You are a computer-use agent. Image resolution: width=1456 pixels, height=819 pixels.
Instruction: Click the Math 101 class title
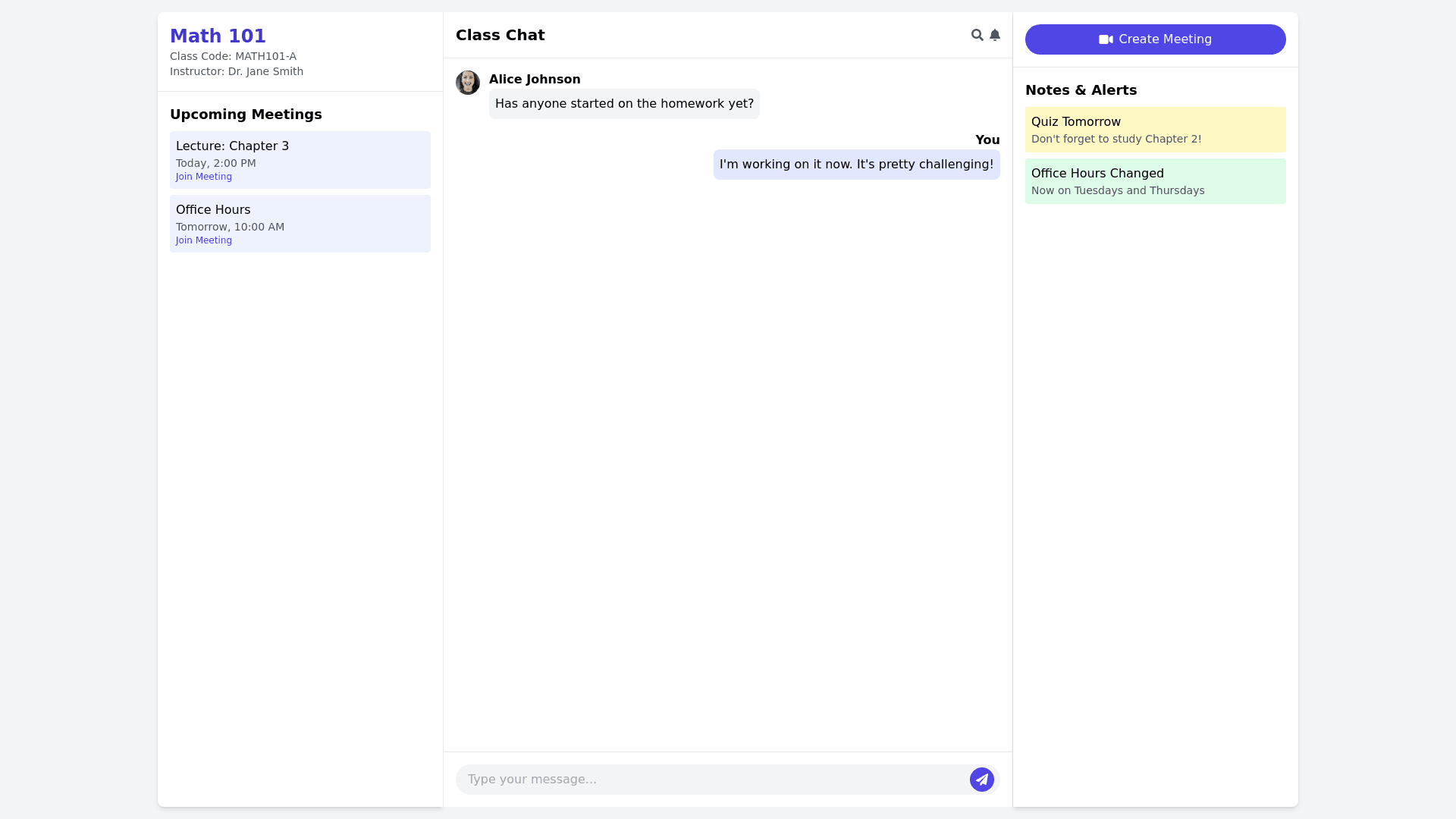[218, 36]
